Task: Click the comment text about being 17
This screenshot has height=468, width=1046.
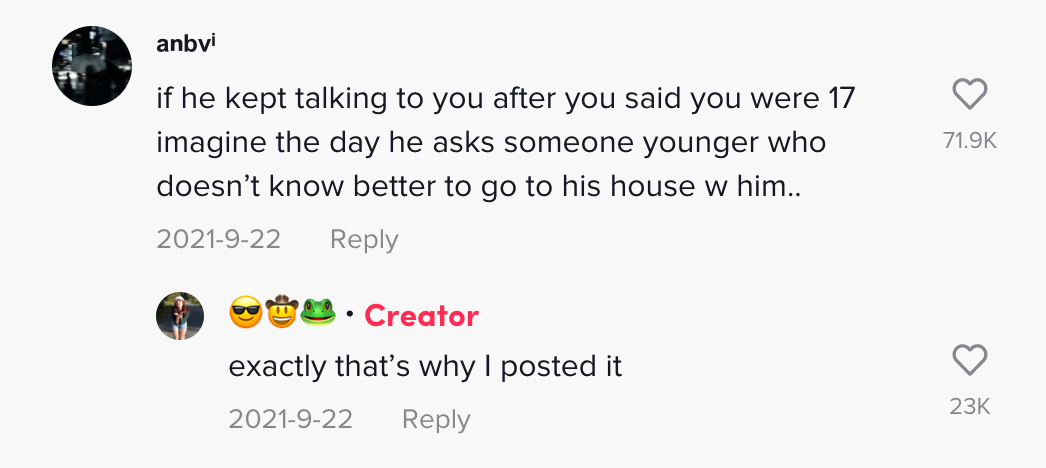Action: (506, 143)
